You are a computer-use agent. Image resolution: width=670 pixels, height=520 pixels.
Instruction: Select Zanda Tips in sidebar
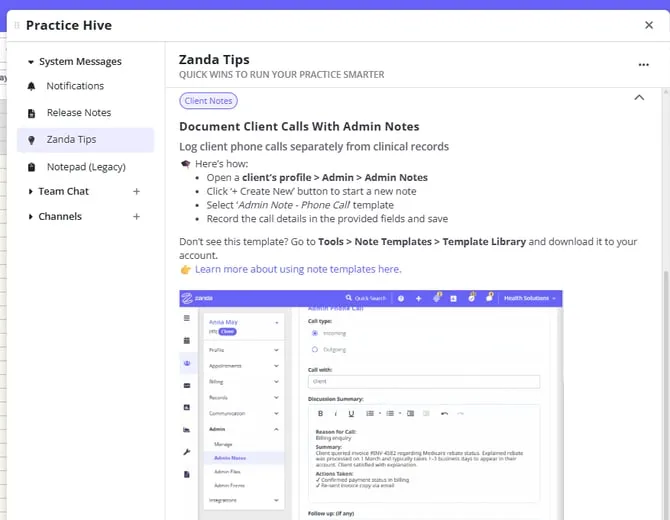(85, 140)
